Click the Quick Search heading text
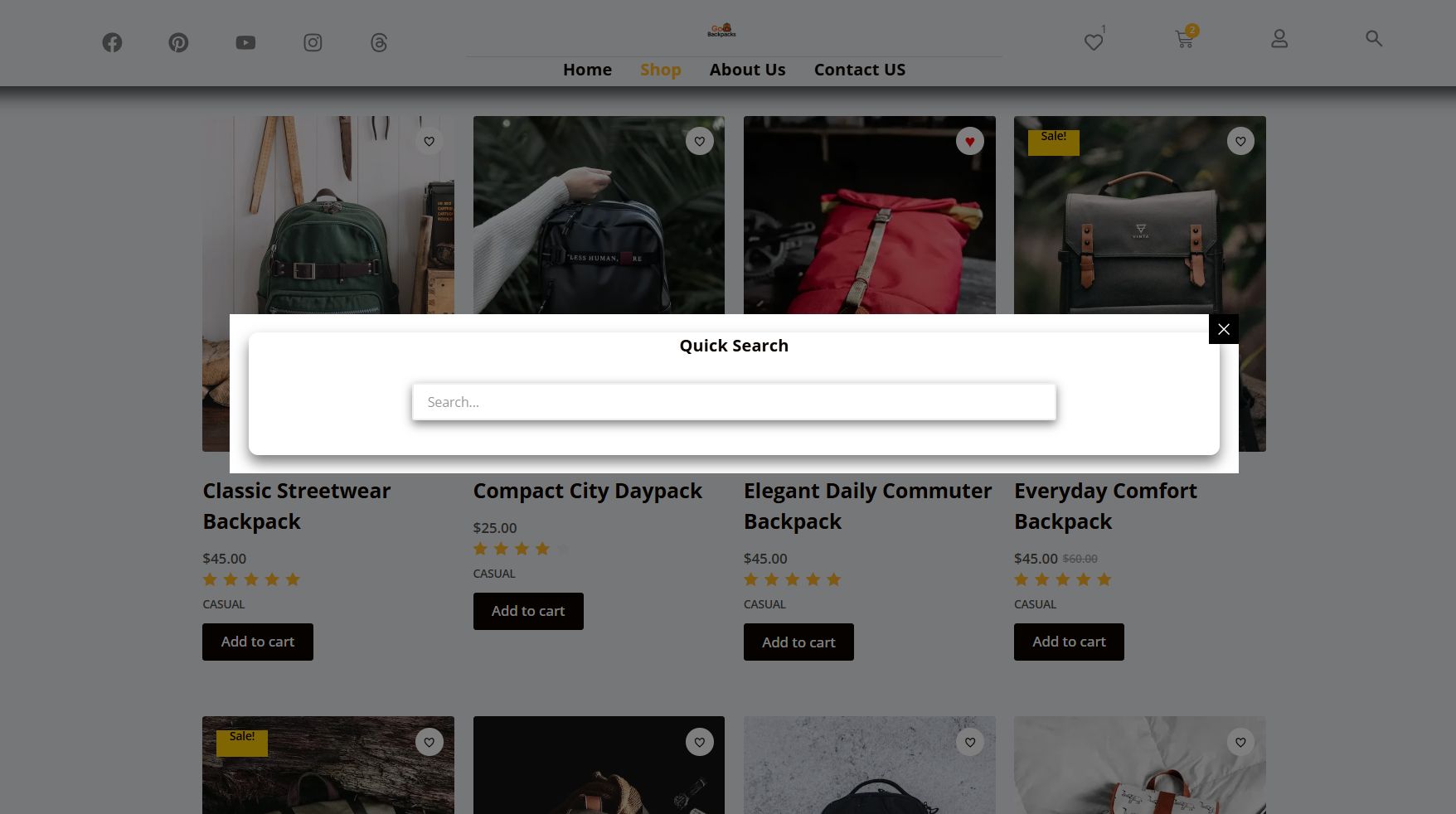 734,346
